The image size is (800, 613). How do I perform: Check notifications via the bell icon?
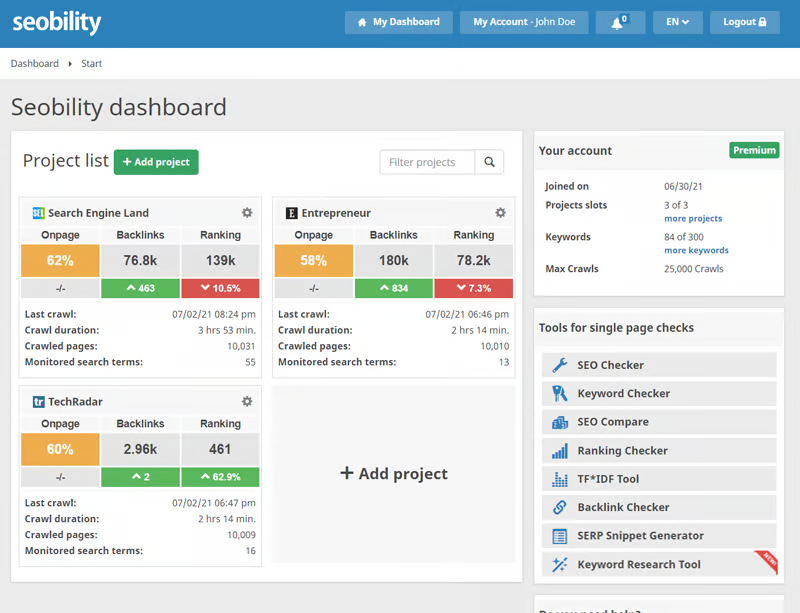click(619, 21)
